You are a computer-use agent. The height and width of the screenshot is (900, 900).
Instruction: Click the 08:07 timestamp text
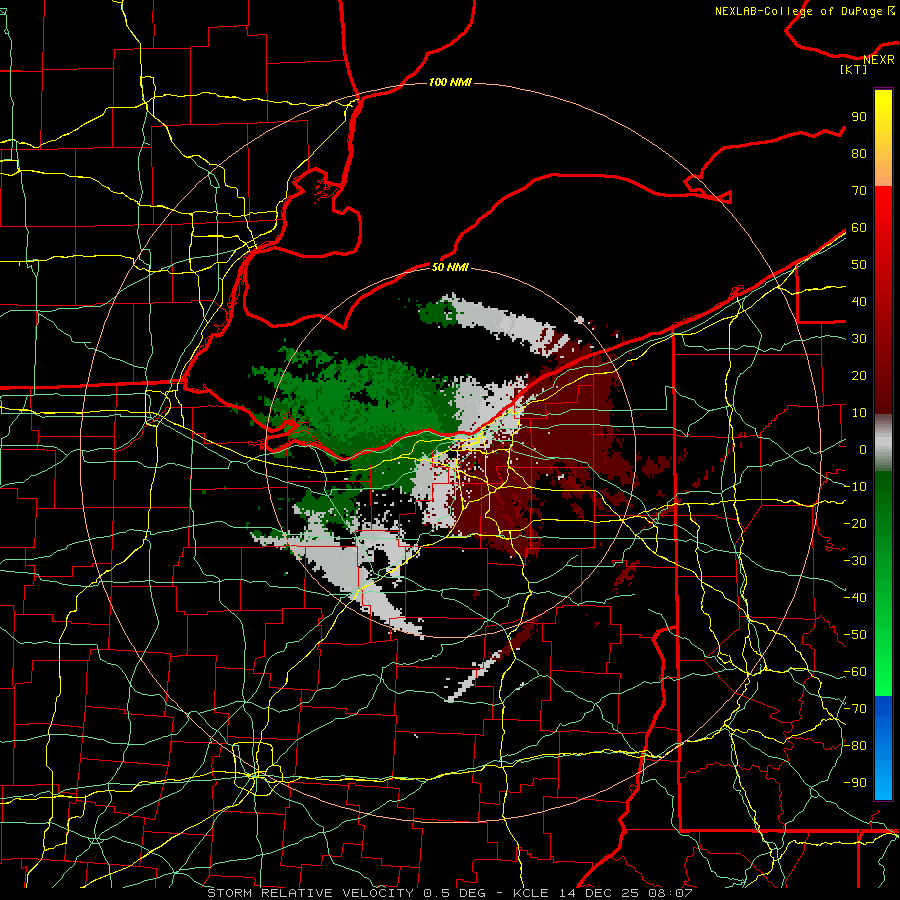[670, 893]
